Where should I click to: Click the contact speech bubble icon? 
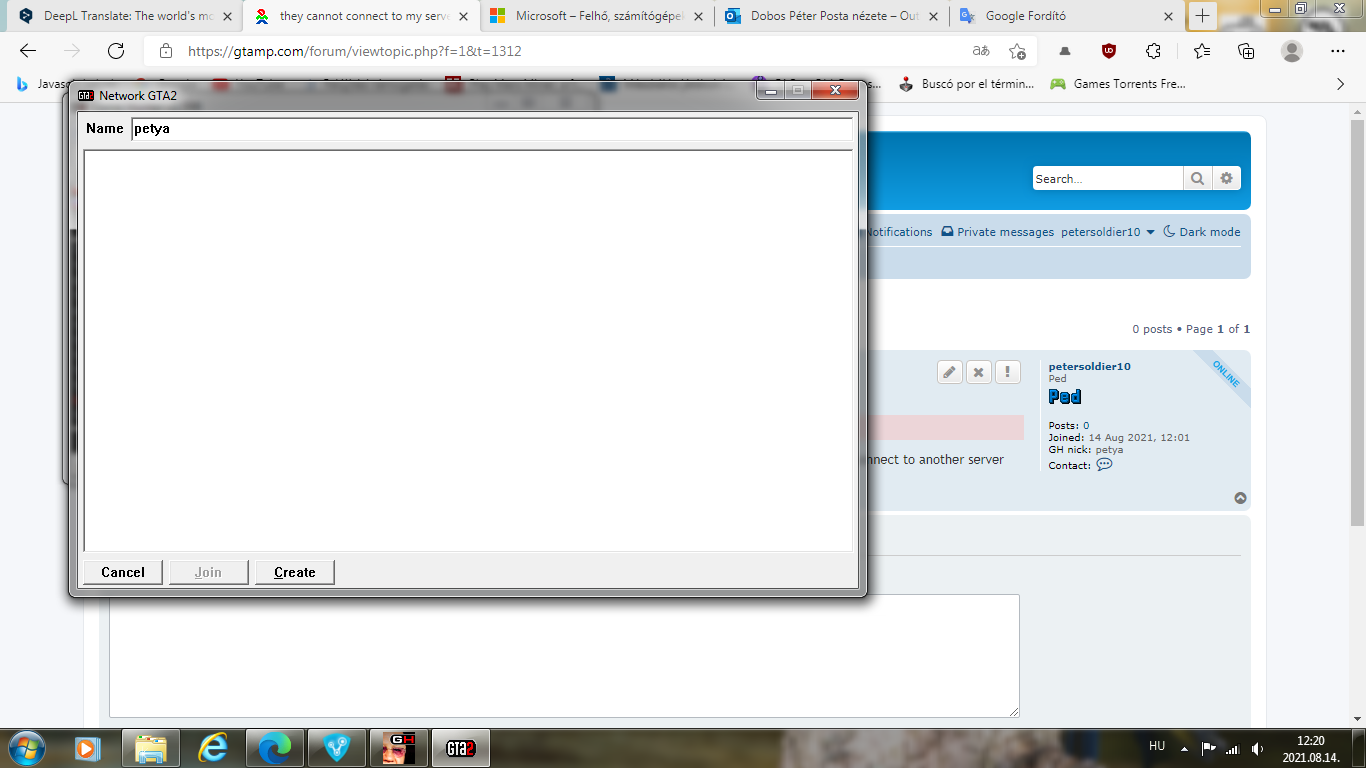pos(1104,465)
